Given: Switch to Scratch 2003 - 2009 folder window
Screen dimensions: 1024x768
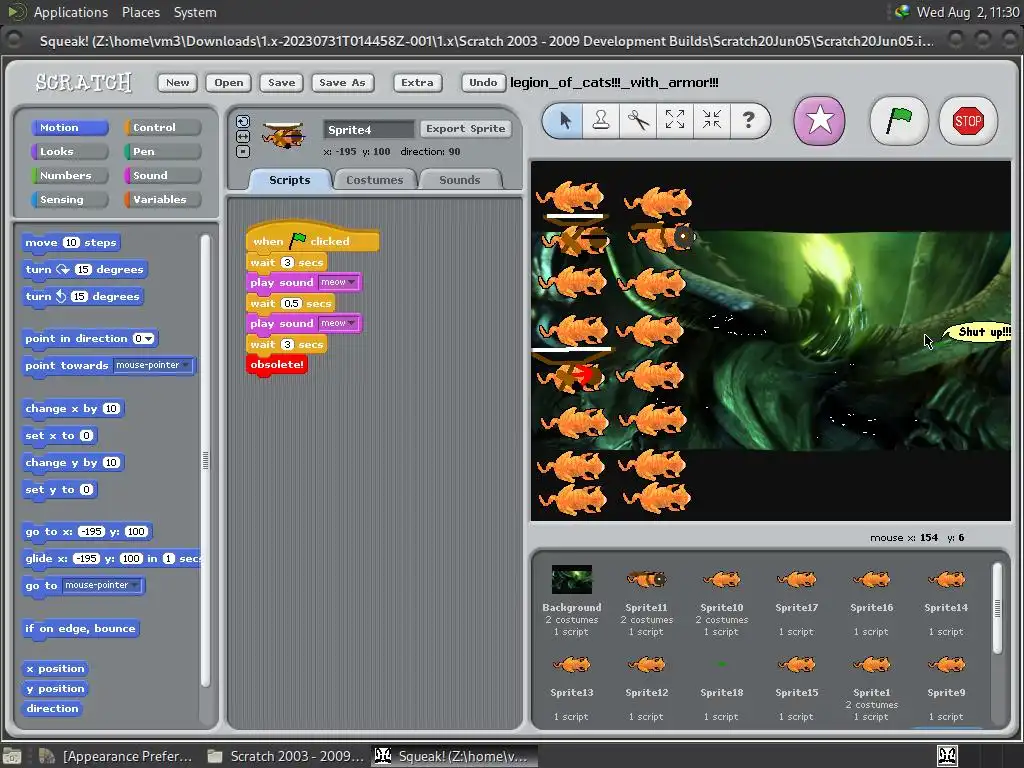Looking at the screenshot, I should tap(285, 756).
